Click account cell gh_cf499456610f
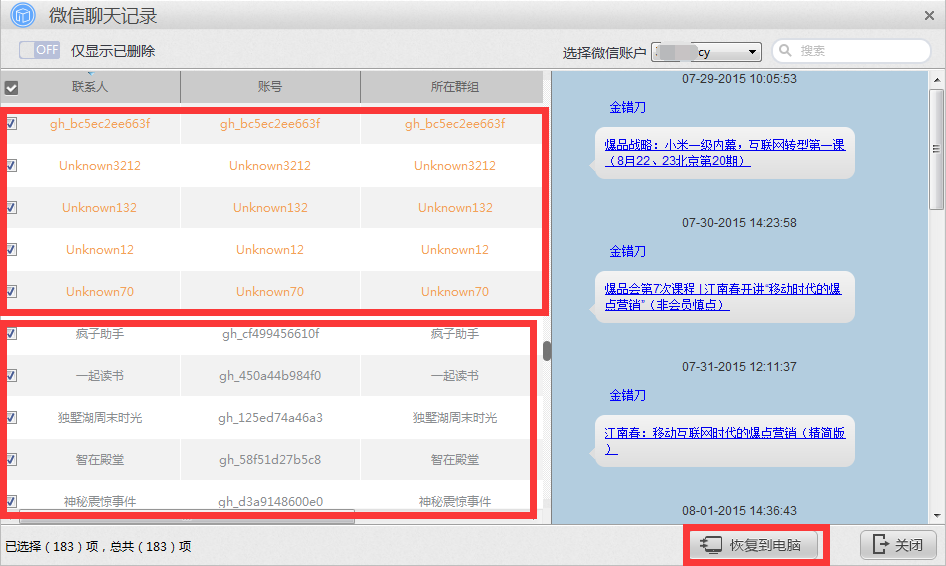Viewport: 946px width, 566px height. 270,334
